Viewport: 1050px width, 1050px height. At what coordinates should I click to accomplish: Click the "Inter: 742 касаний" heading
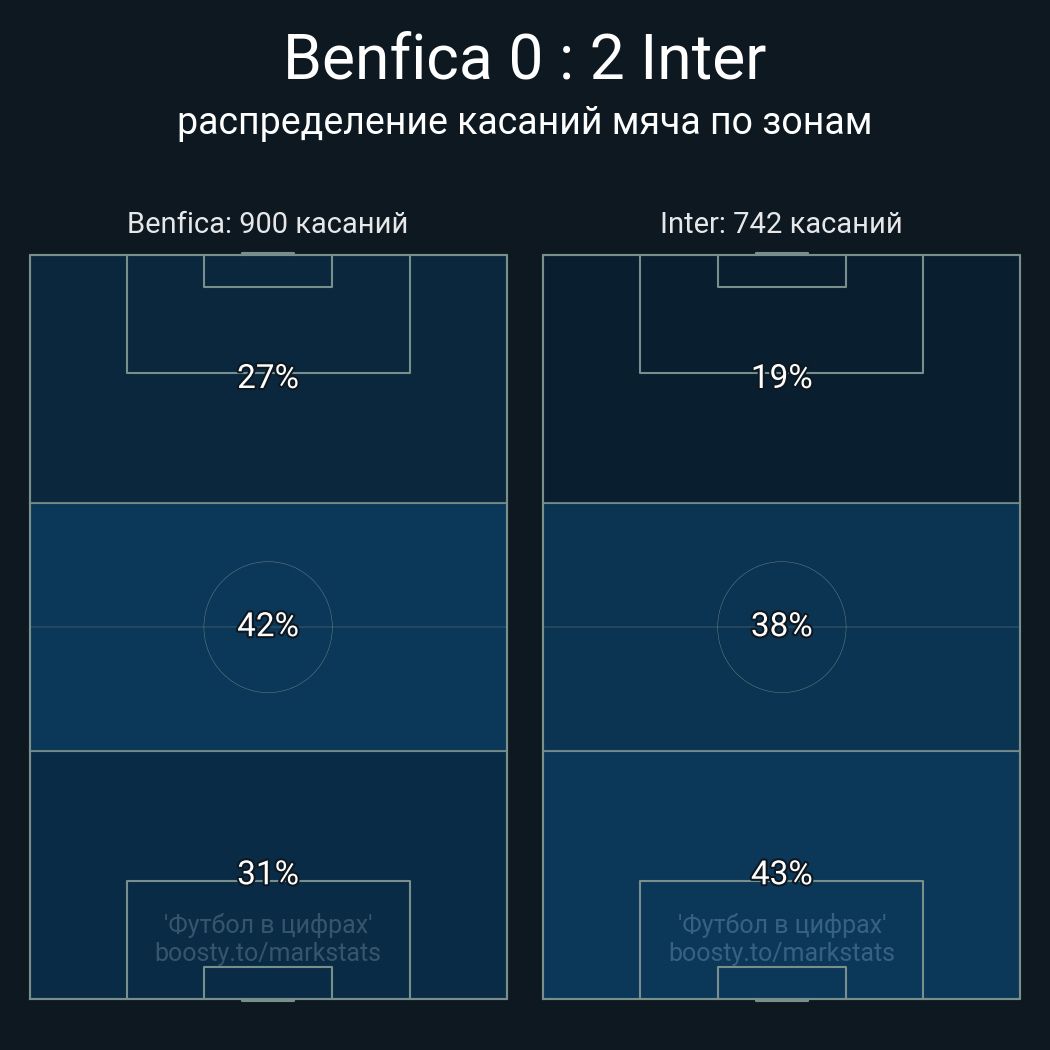[x=781, y=223]
